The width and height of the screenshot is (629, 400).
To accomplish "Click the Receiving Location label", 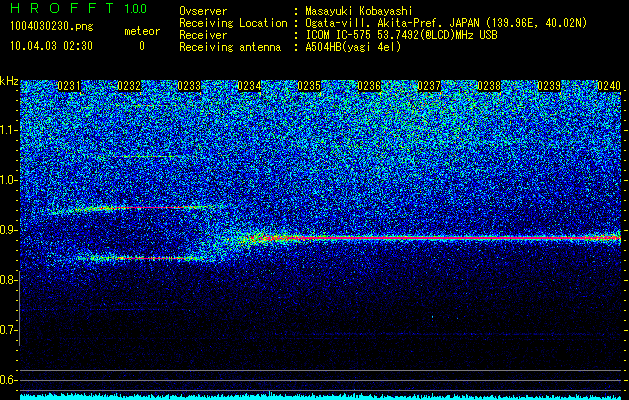I will [x=233, y=24].
